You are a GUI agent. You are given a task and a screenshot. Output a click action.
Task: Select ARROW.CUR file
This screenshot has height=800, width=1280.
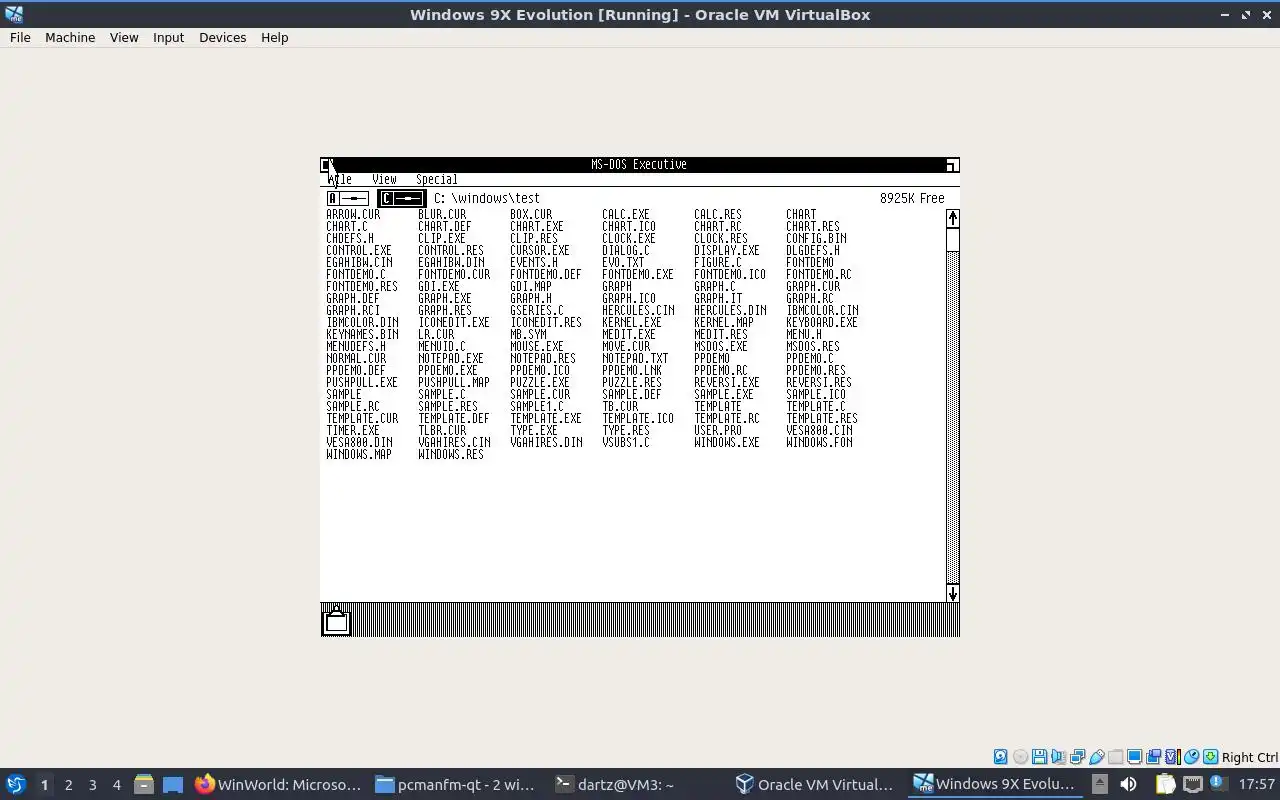point(353,215)
